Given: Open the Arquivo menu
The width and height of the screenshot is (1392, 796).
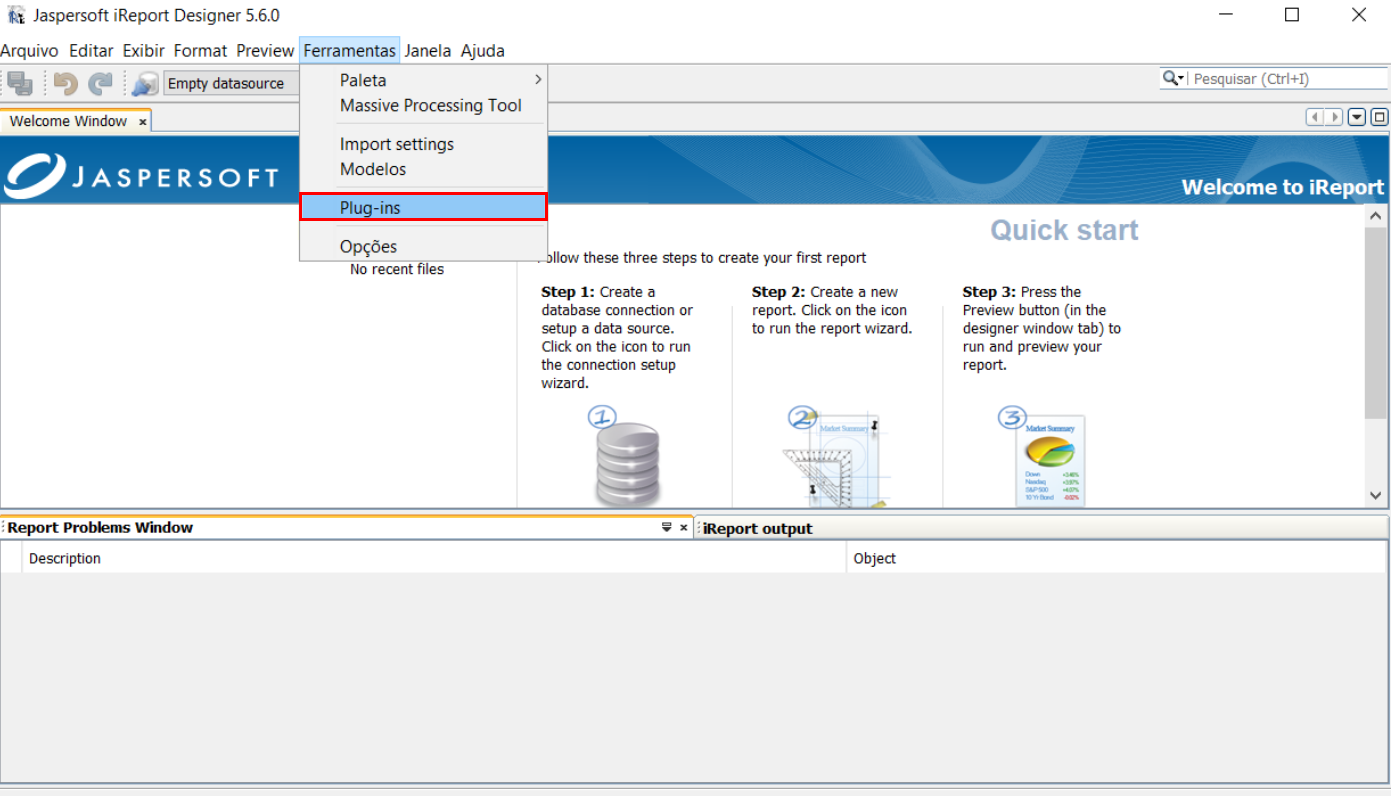Looking at the screenshot, I should (30, 50).
